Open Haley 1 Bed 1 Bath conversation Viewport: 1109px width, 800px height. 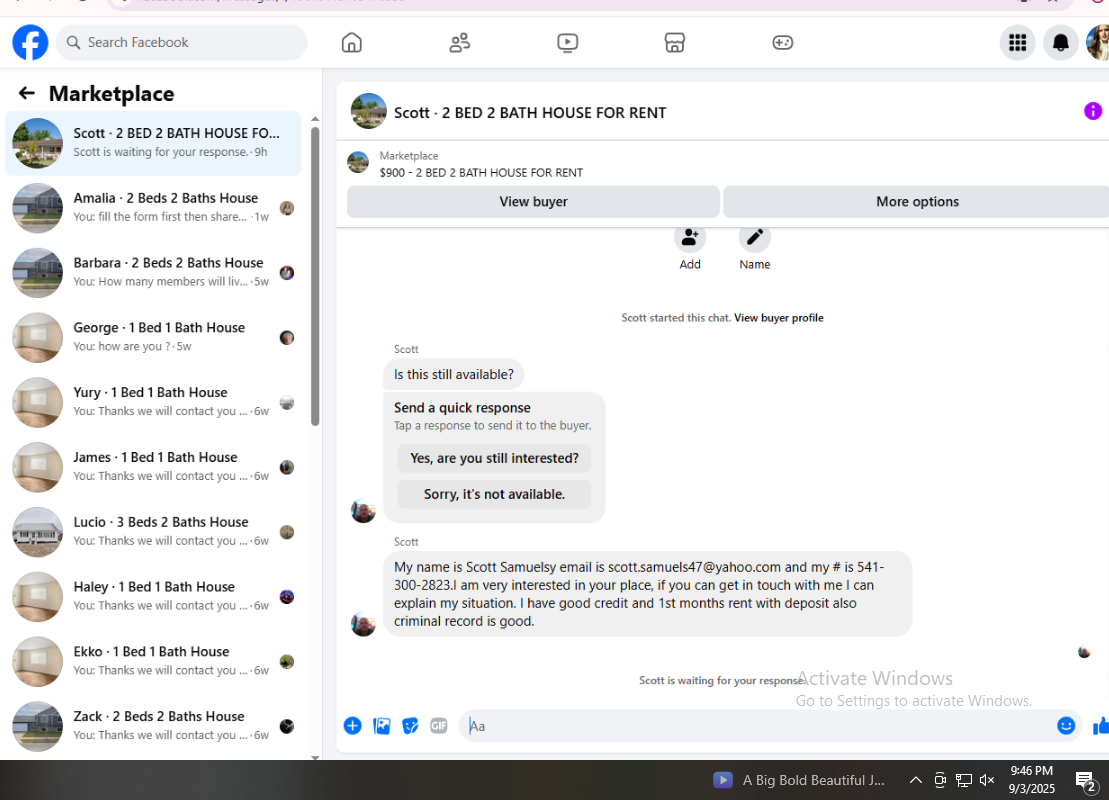153,597
